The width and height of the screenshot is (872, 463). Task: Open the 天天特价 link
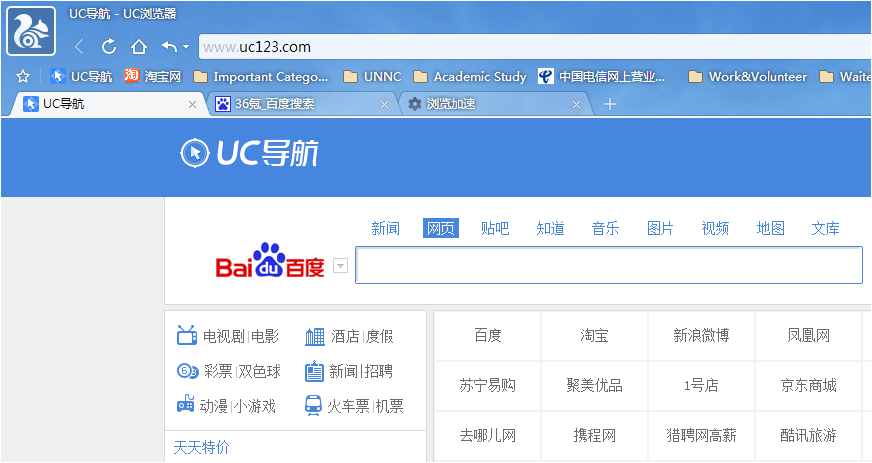201,447
